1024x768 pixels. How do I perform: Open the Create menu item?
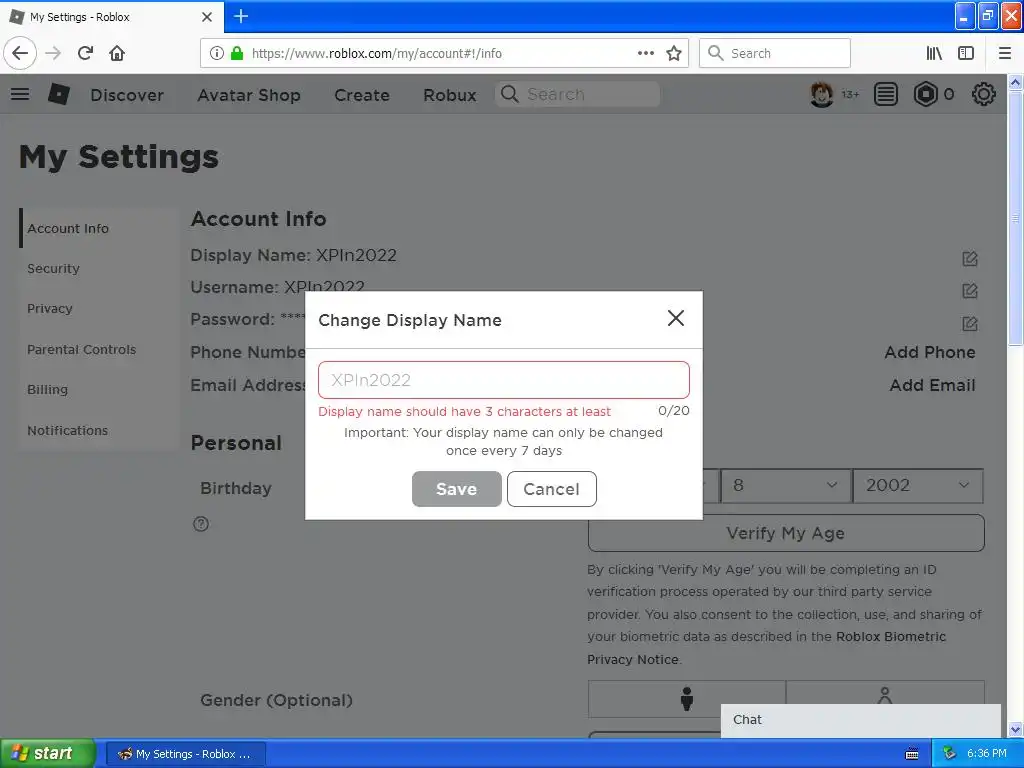click(x=362, y=95)
